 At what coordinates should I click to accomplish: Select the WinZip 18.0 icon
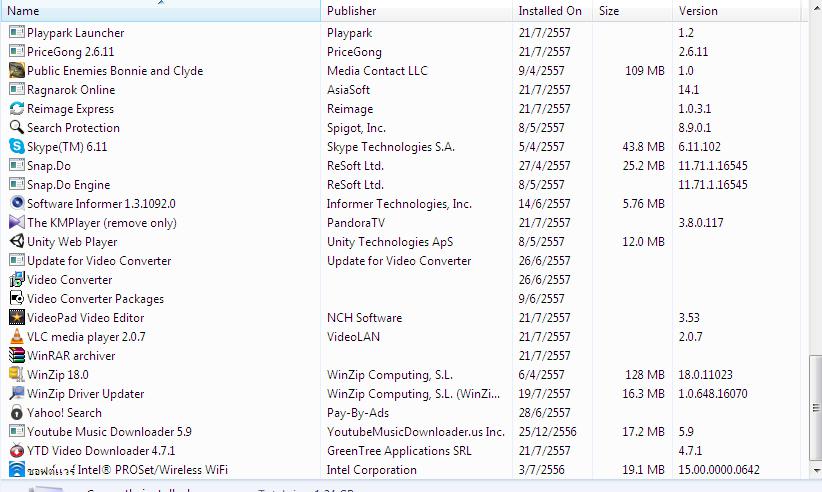[16, 375]
